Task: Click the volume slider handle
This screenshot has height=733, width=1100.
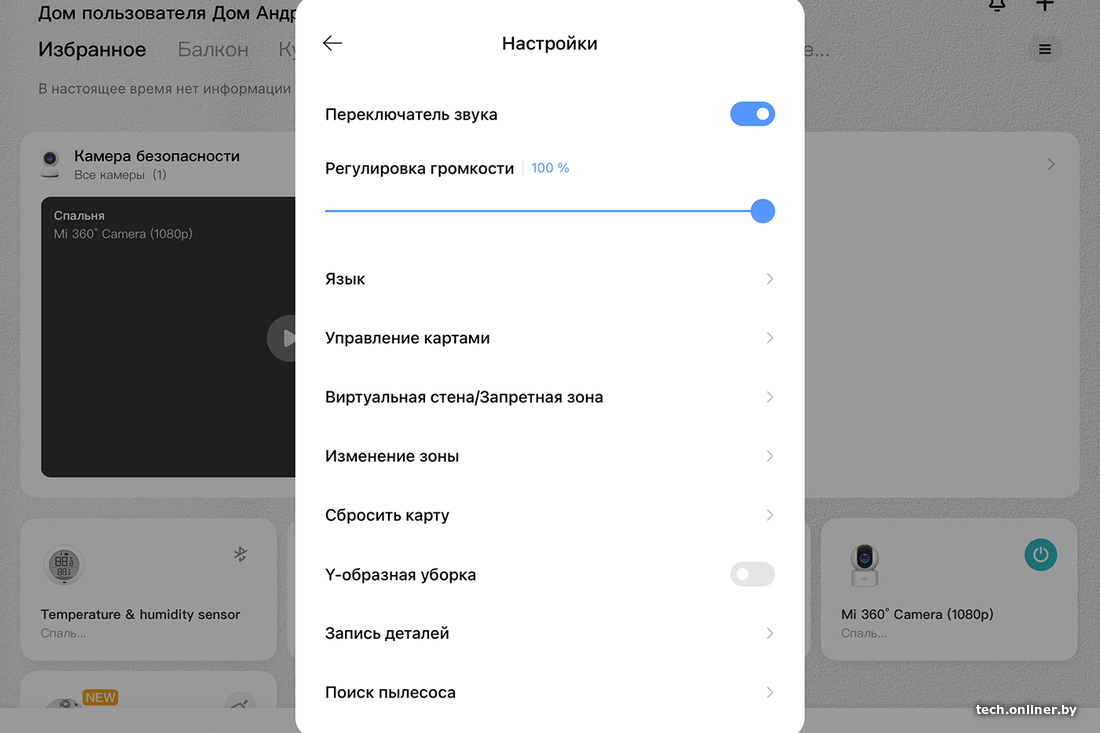Action: 762,210
